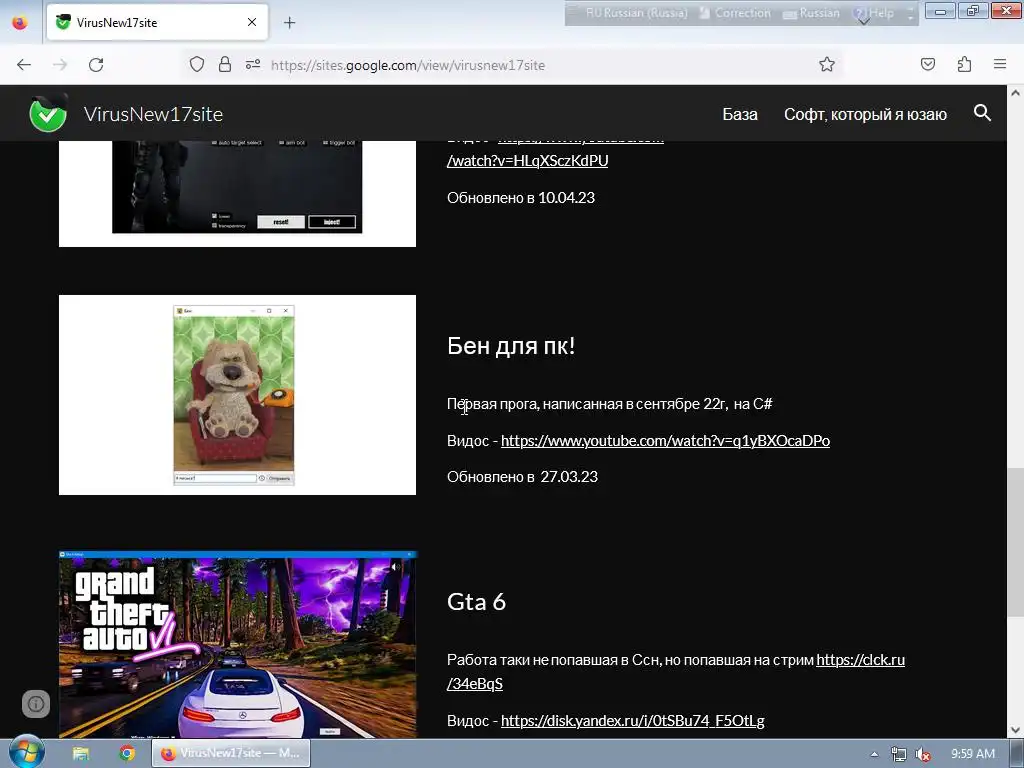Viewport: 1024px width, 768px height.
Task: Click the Grand Theft Auto VI image
Action: (238, 645)
